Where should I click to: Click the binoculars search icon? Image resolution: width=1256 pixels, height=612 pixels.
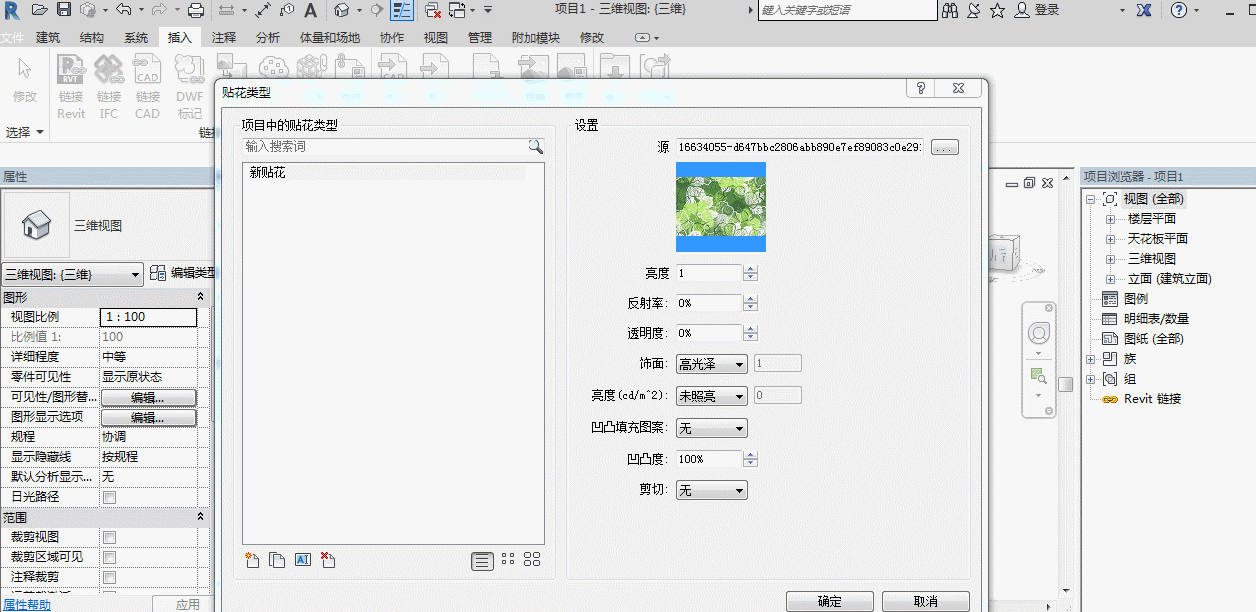950,10
